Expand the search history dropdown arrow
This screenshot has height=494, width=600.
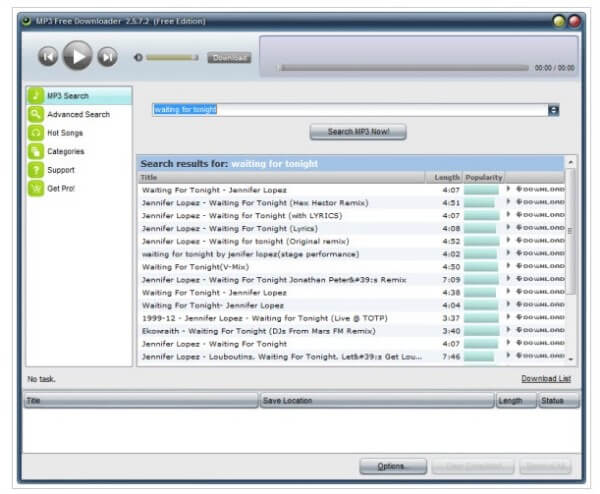pyautogui.click(x=553, y=110)
